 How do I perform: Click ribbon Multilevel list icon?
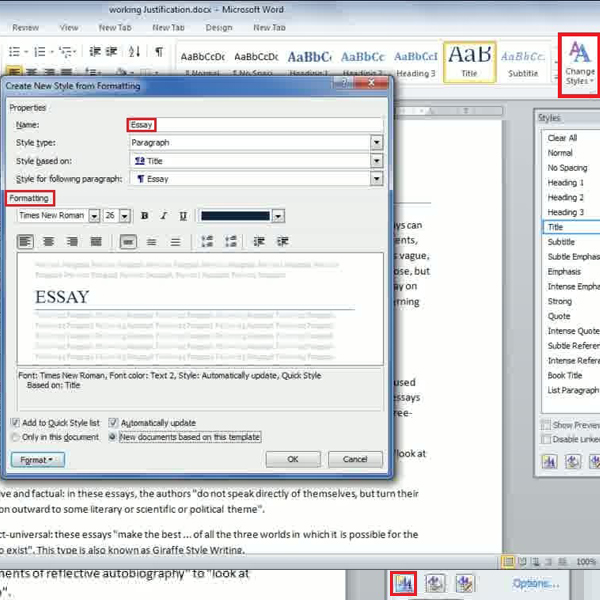[x=66, y=51]
